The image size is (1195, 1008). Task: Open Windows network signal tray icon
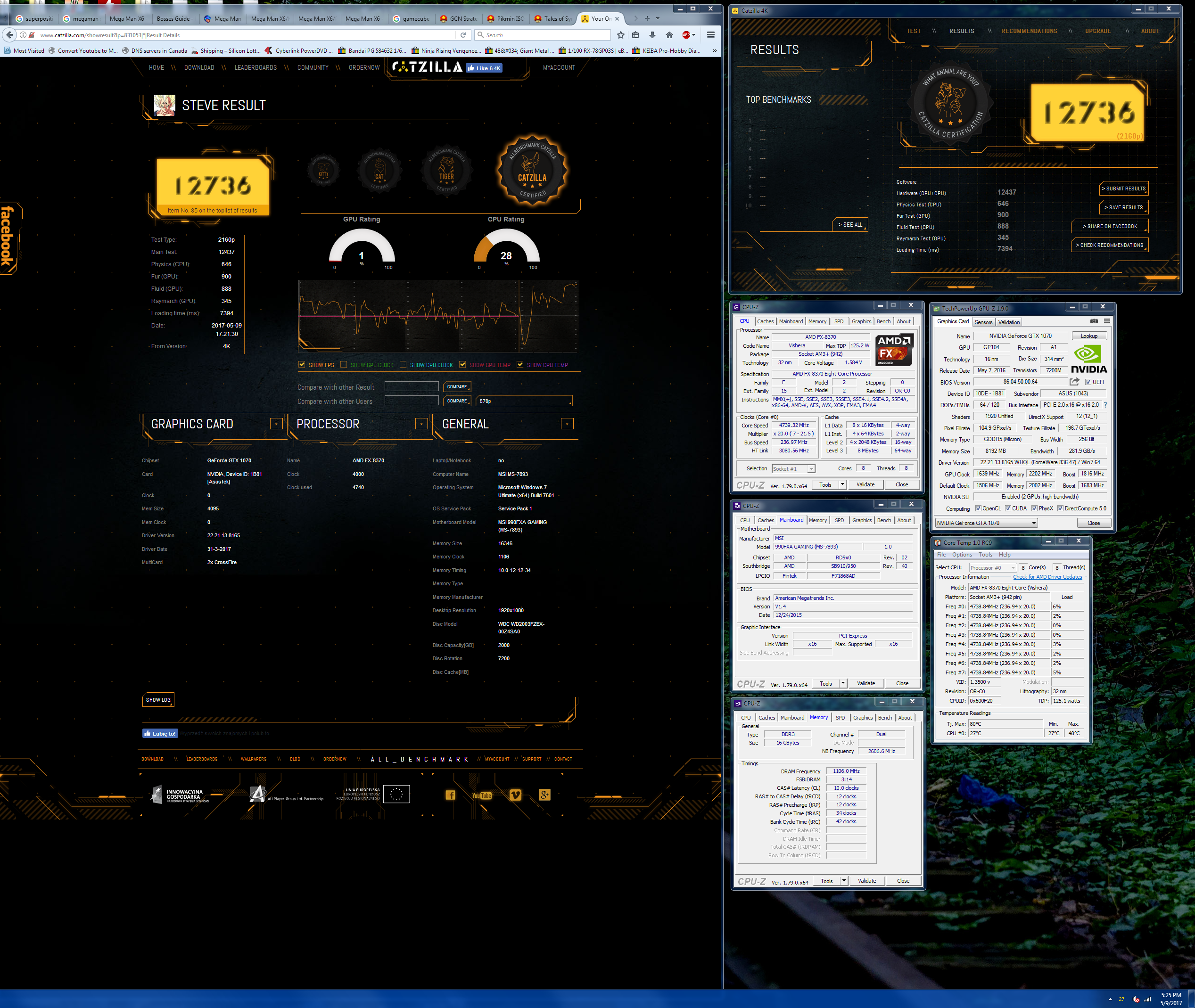[x=1147, y=999]
